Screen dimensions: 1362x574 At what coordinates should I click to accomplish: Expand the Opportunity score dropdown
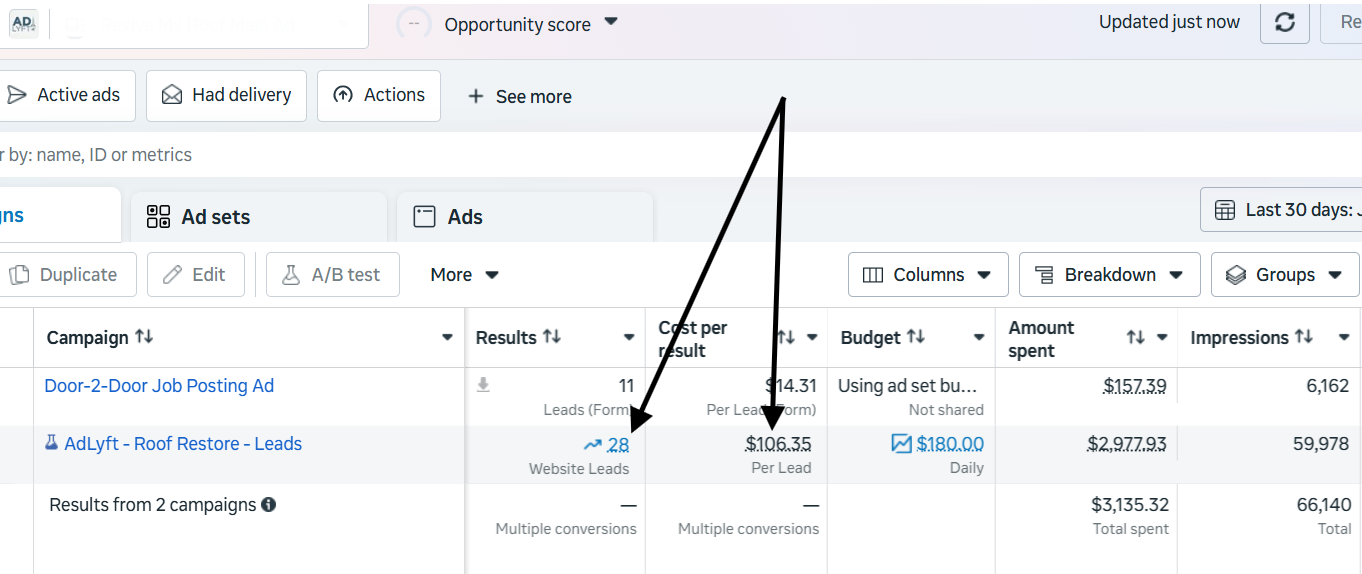tap(531, 24)
